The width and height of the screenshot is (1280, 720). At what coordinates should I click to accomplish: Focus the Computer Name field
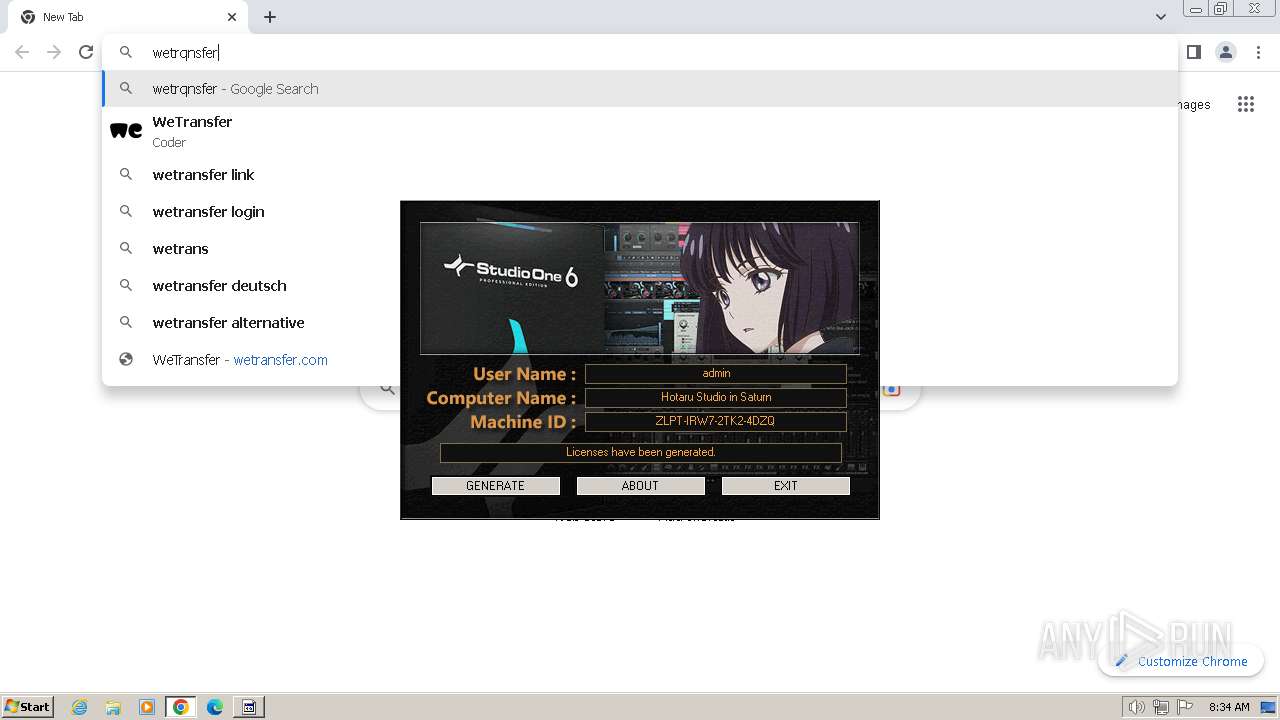(716, 397)
